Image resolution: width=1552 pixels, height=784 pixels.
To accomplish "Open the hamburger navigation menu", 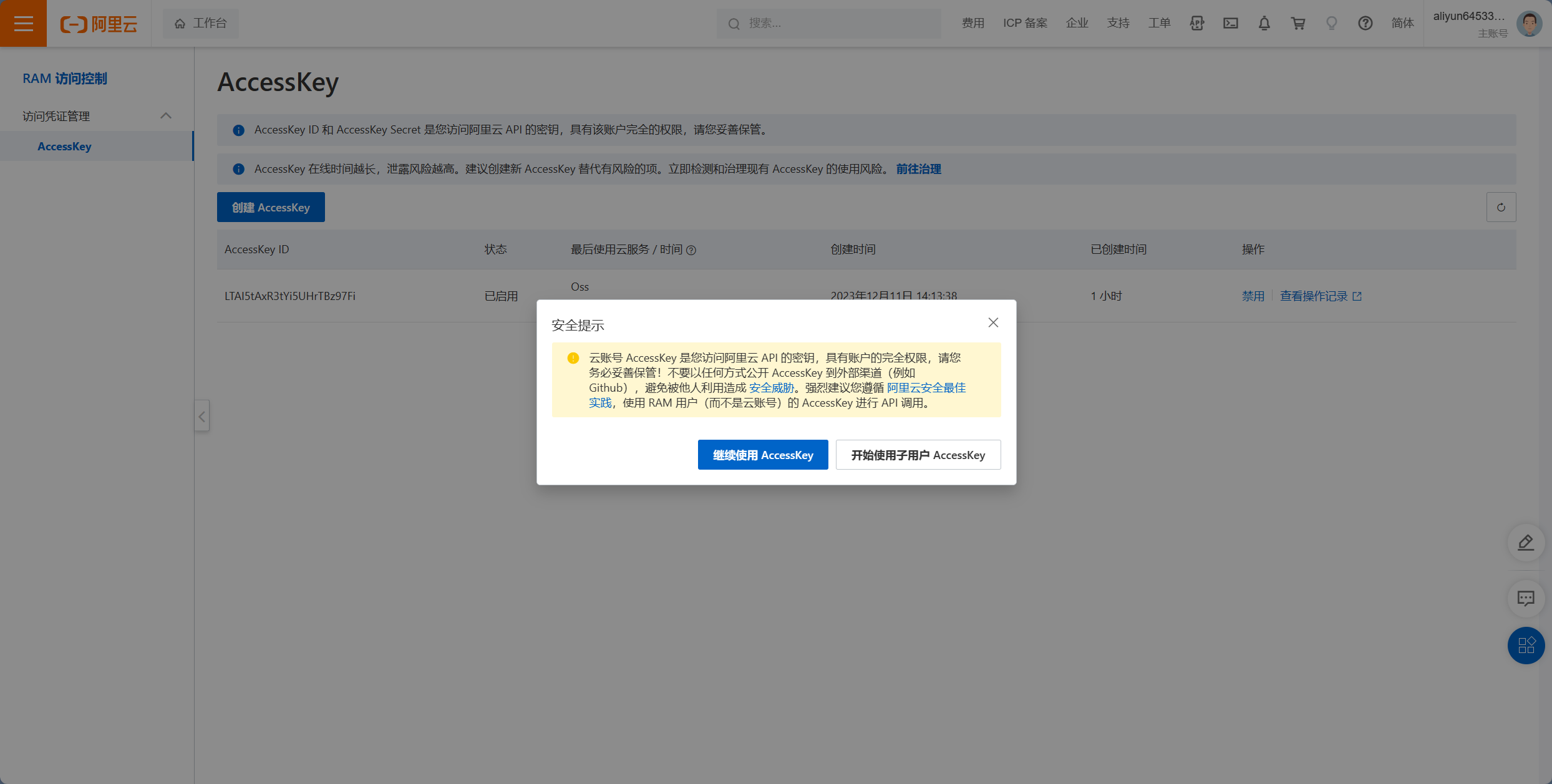I will click(x=23, y=23).
